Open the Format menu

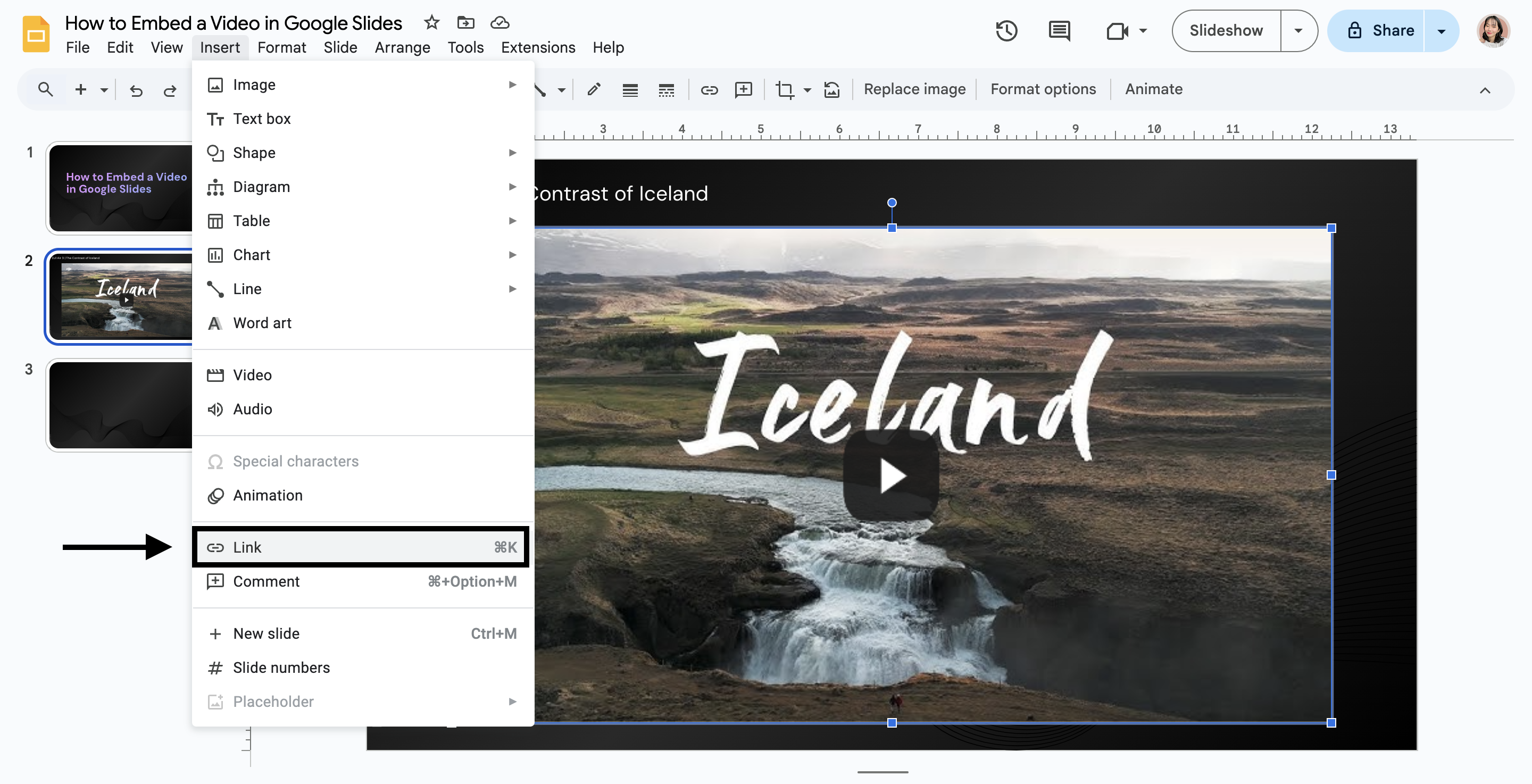coord(281,47)
